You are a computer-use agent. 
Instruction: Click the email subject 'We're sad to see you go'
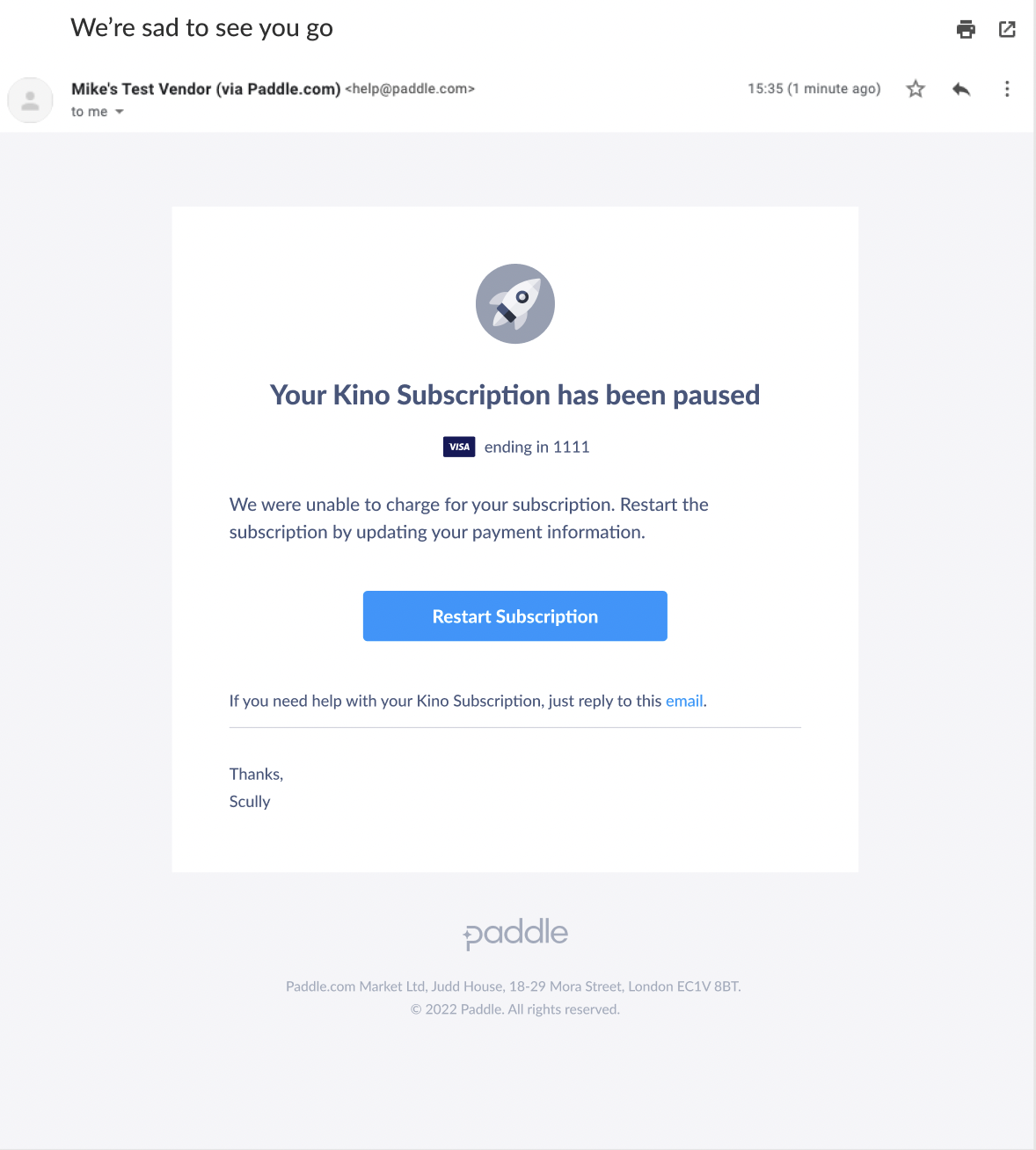pos(201,28)
